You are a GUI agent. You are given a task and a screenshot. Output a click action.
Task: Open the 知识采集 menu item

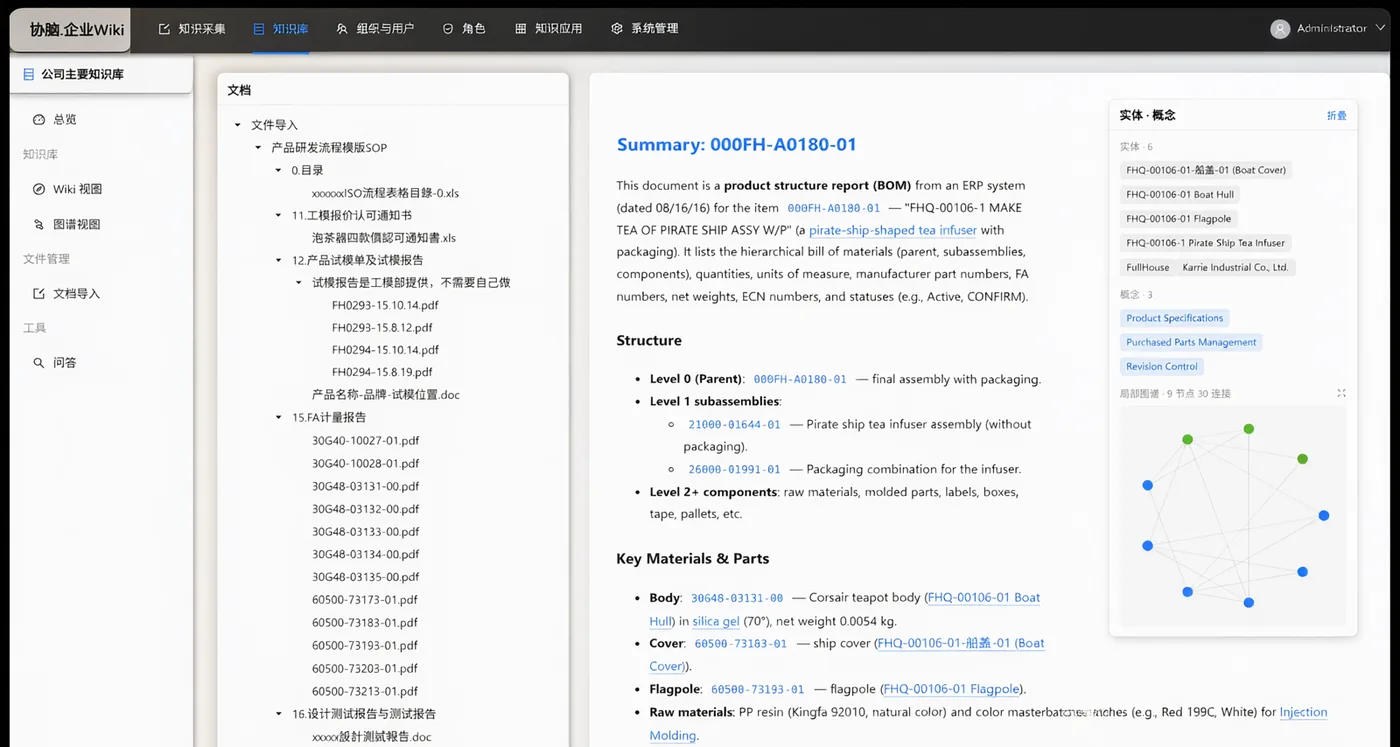click(x=192, y=29)
